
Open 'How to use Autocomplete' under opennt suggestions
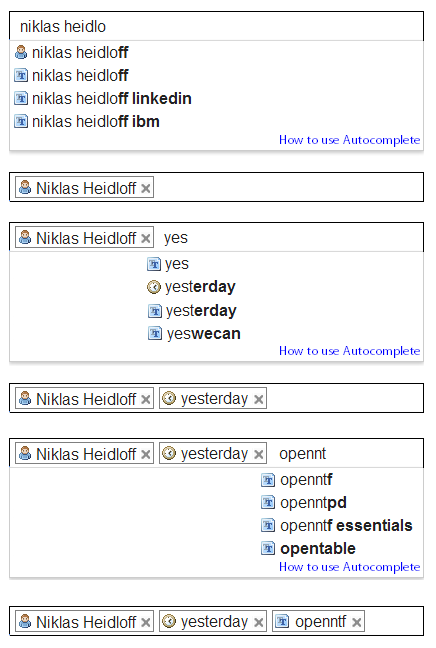coord(349,567)
